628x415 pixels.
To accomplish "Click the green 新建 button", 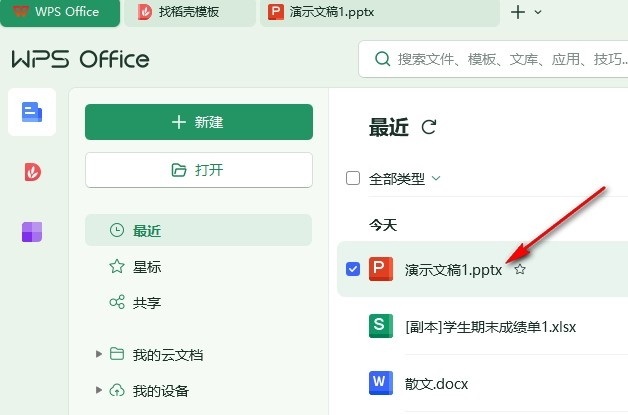I will click(199, 122).
